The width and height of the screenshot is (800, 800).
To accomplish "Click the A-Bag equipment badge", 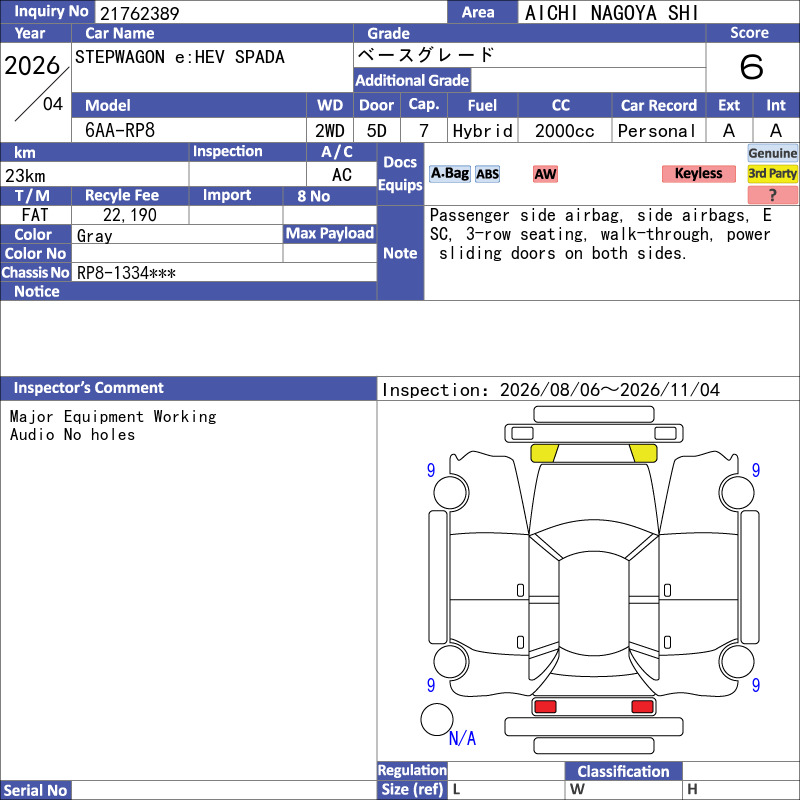I will [449, 174].
